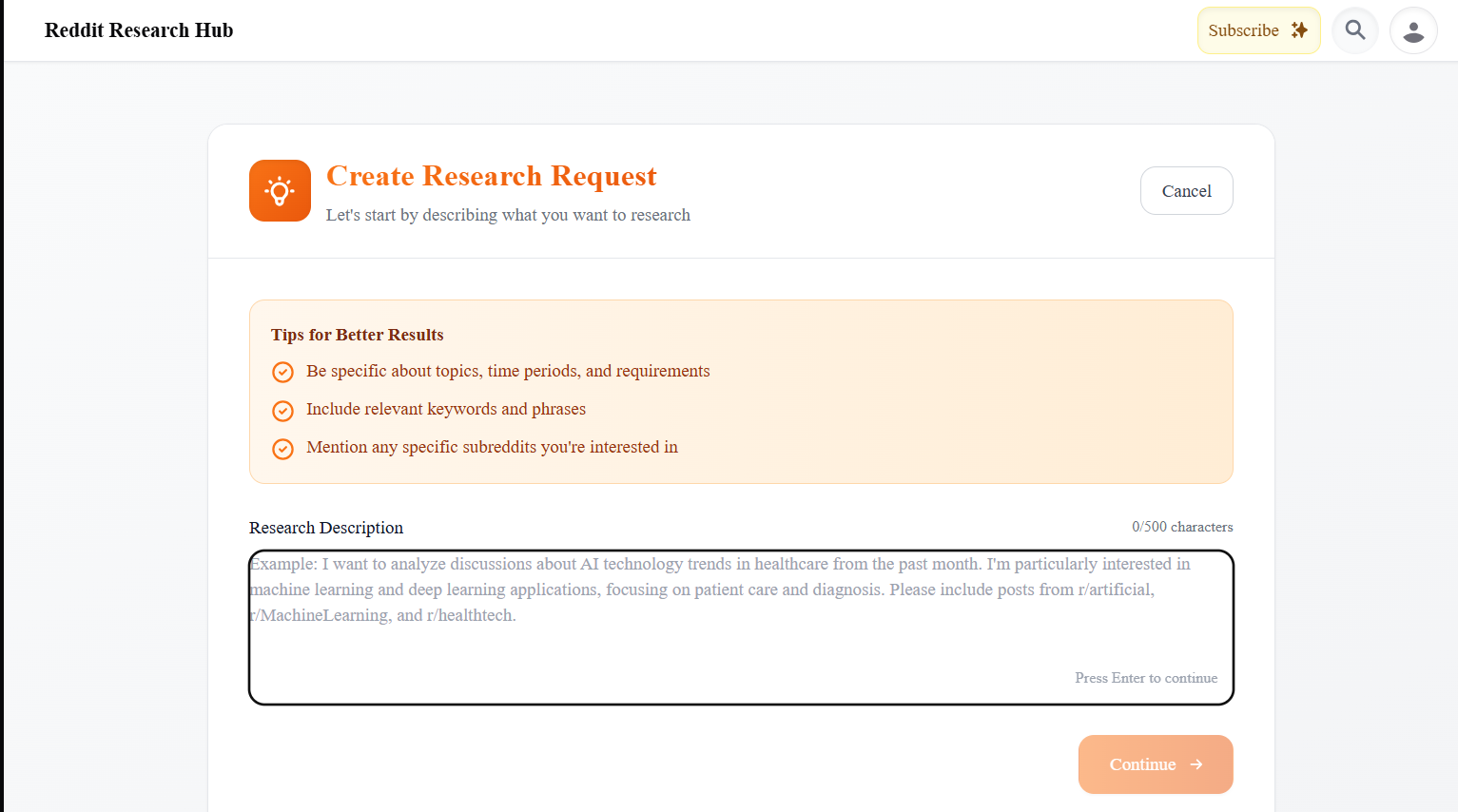Click the tip 'Be specific about topics, time periods, and requirements'
The image size is (1458, 812).
[x=508, y=371]
